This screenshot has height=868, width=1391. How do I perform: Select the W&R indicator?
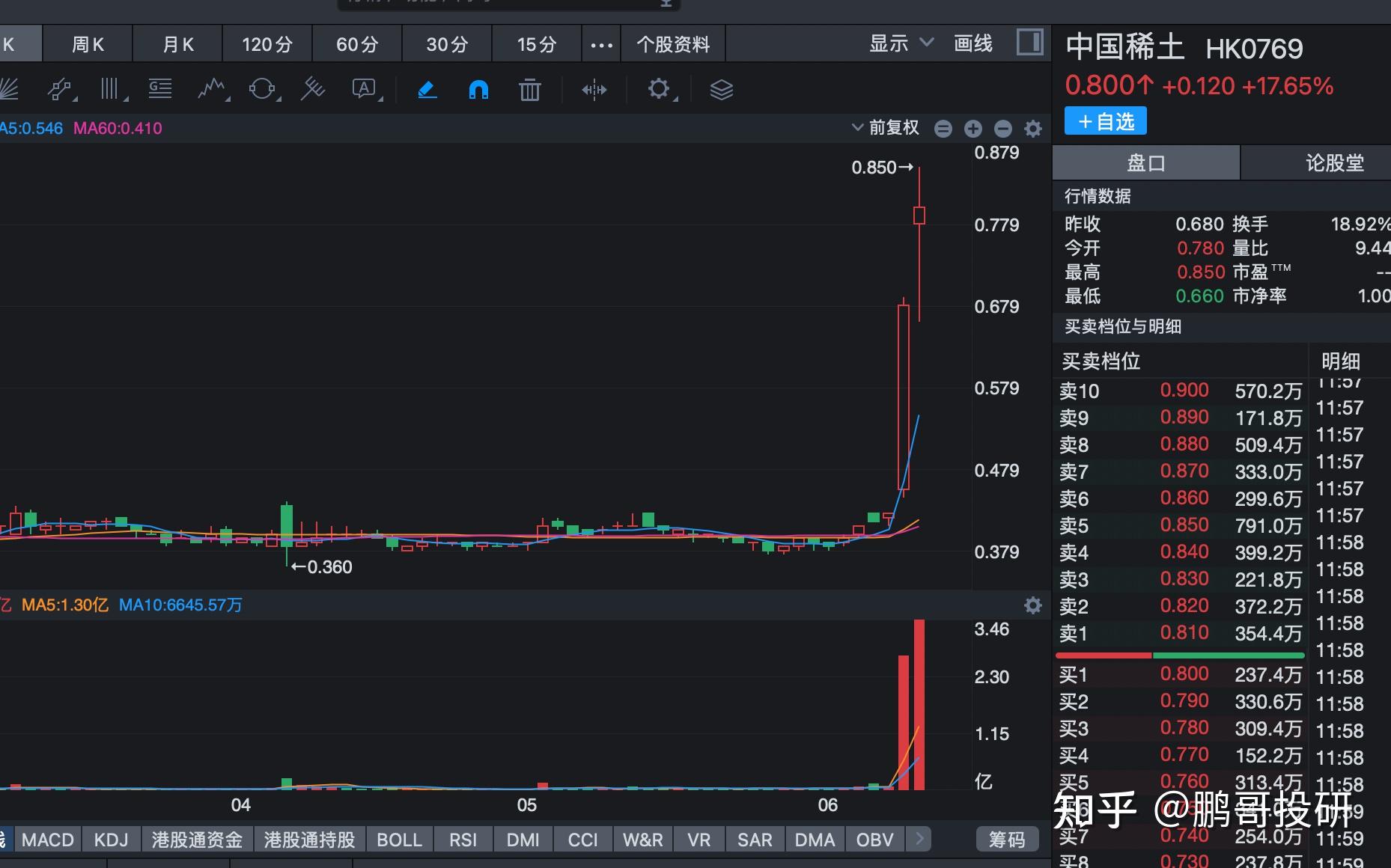(x=642, y=840)
